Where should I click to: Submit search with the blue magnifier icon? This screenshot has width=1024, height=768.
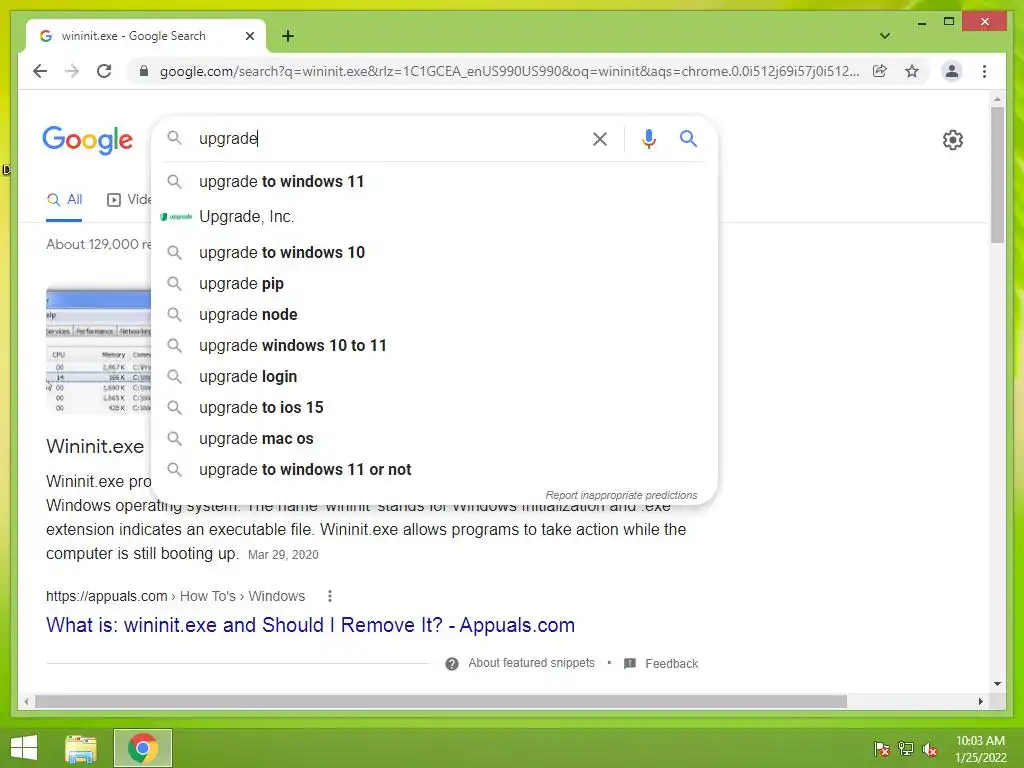pos(688,138)
